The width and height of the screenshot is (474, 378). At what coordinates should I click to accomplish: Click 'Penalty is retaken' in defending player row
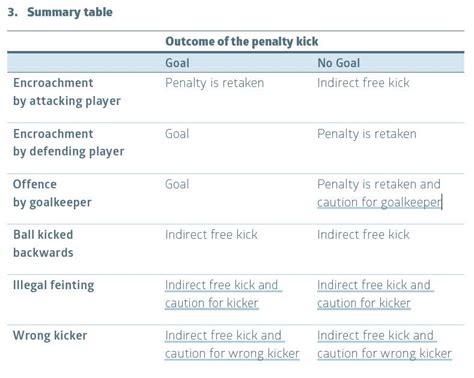click(x=367, y=134)
